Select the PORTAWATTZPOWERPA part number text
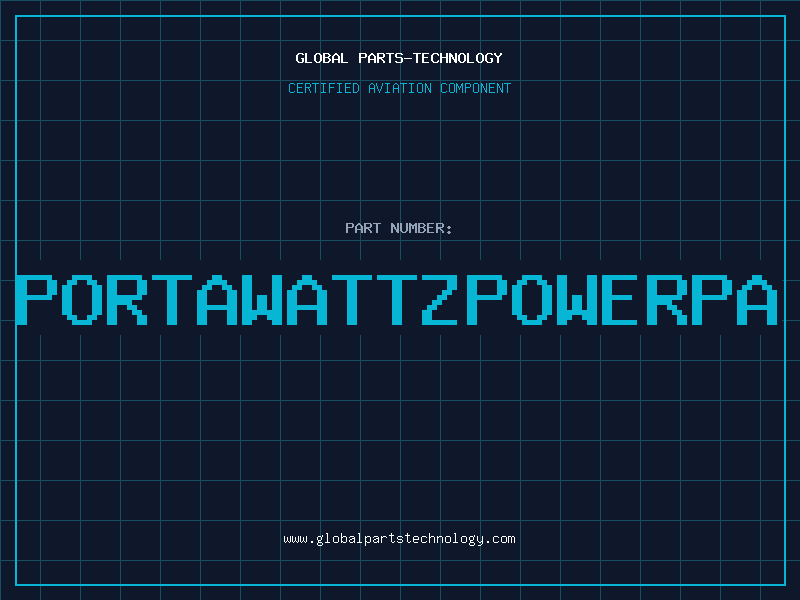This screenshot has height=600, width=800. click(399, 300)
